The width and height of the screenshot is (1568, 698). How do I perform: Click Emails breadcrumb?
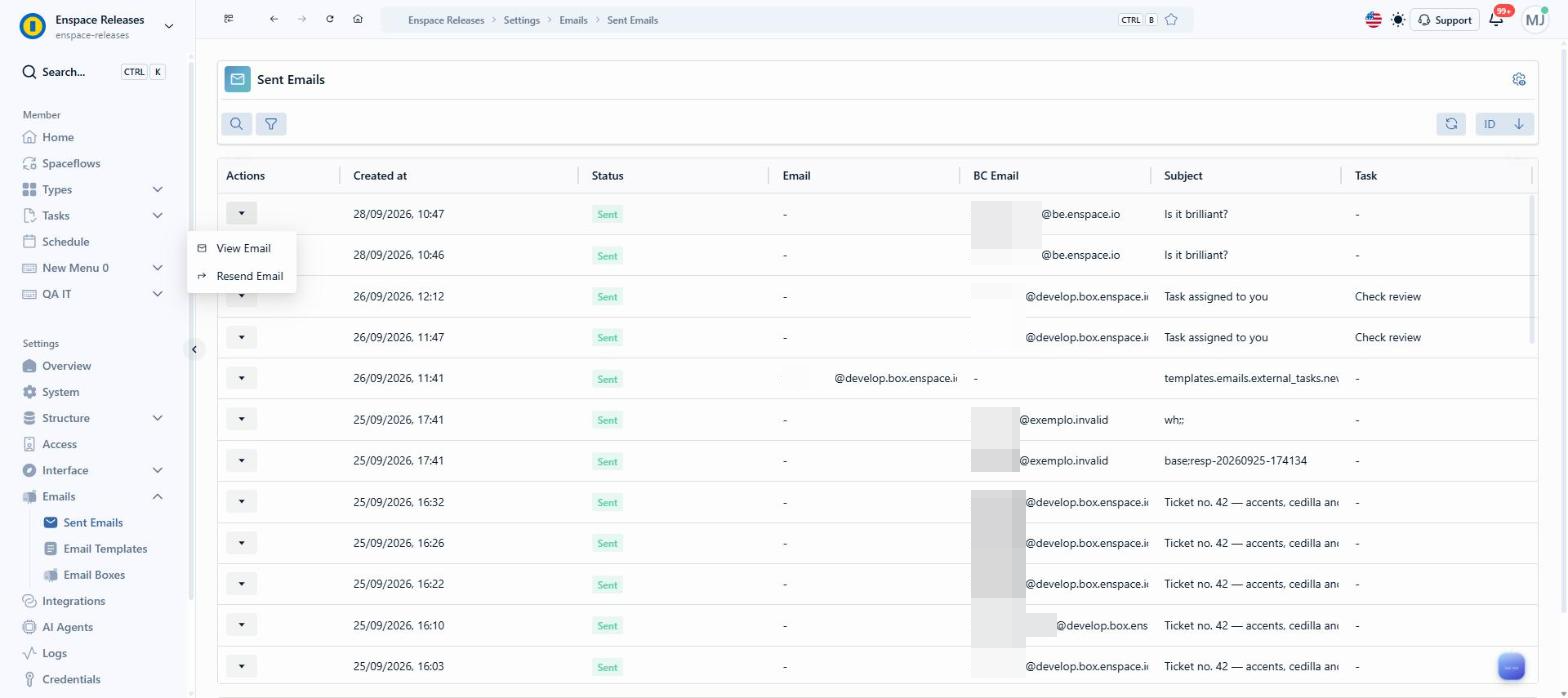click(573, 20)
